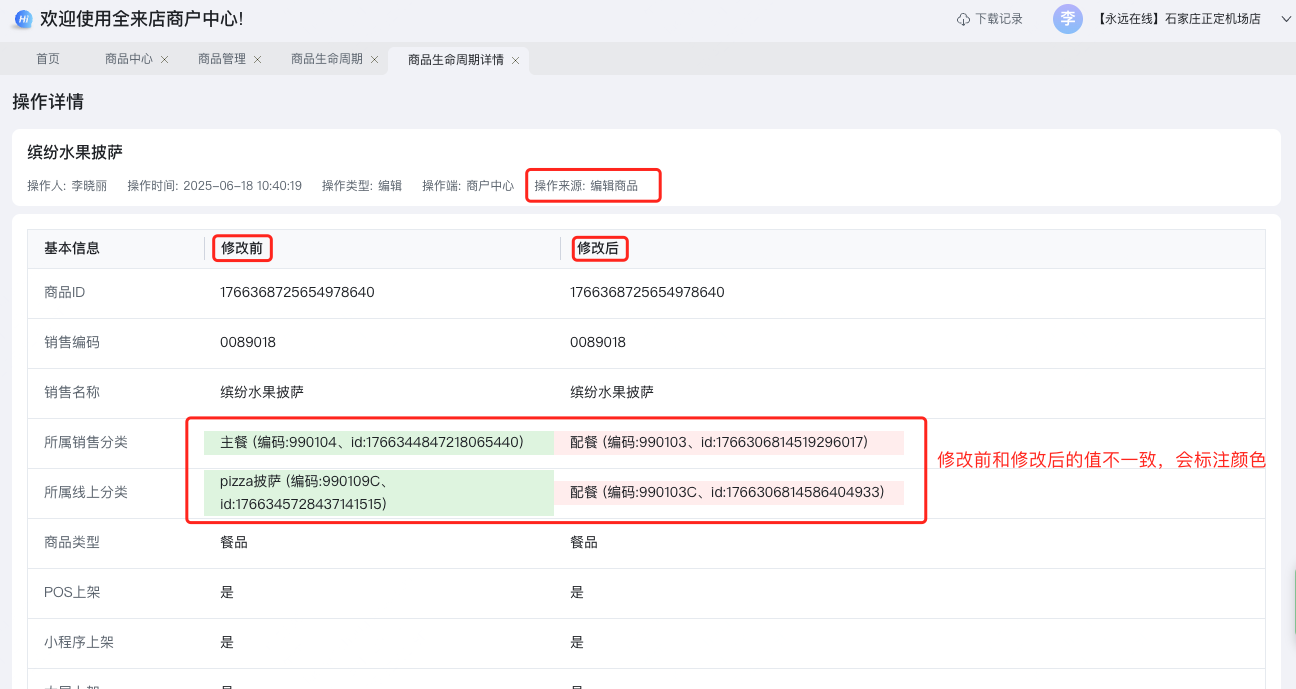Close the 商品中心 tab
Image resolution: width=1296 pixels, height=689 pixels.
(x=165, y=60)
